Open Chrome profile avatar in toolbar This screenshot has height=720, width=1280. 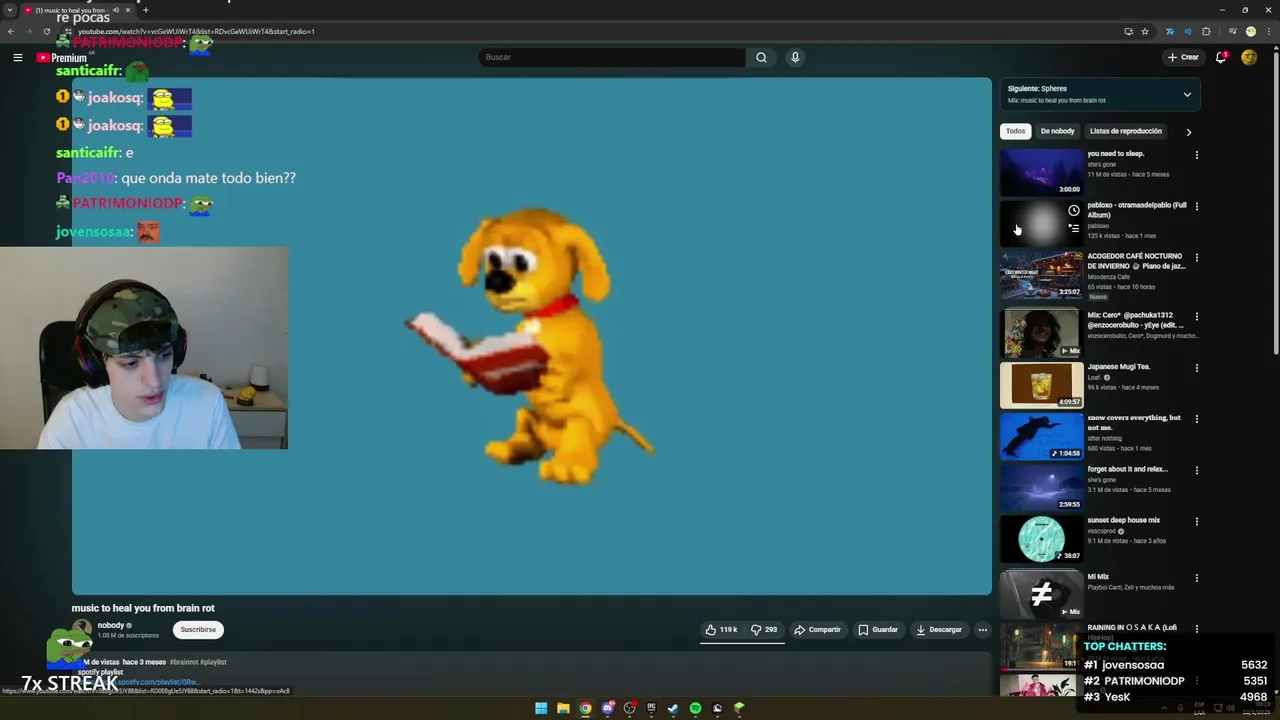click(1250, 31)
